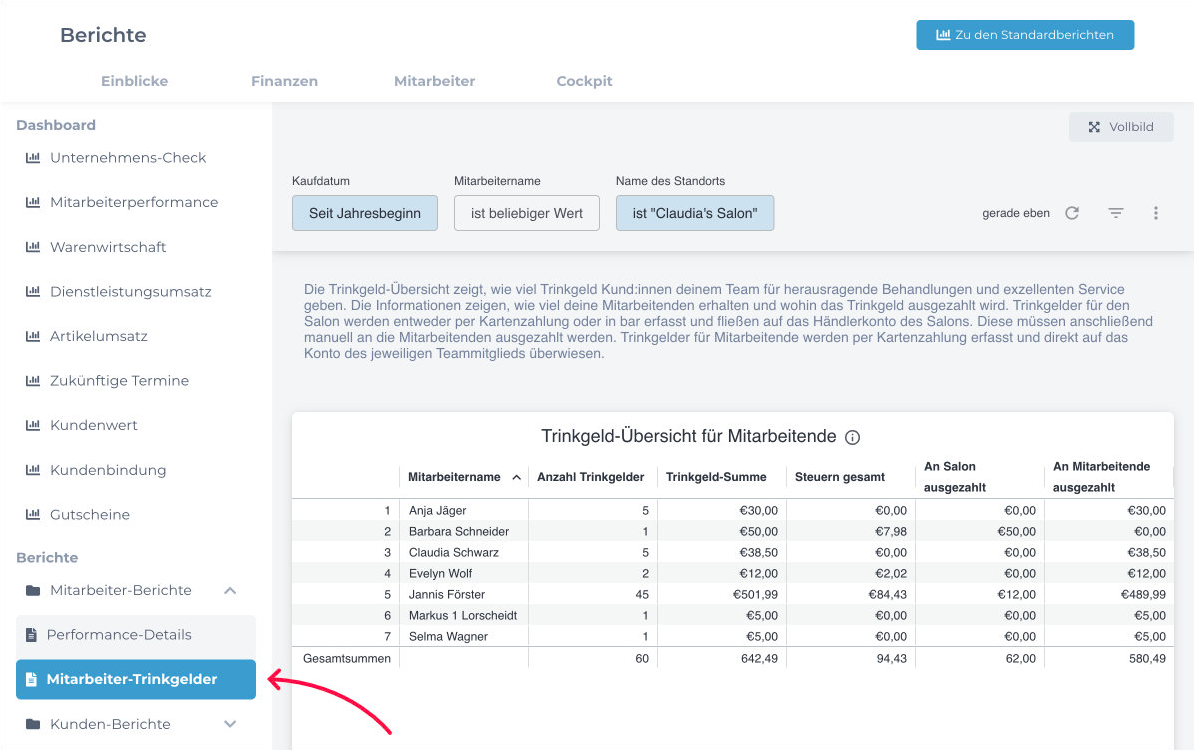Click the chart icon in Standardberichten button

click(x=943, y=35)
